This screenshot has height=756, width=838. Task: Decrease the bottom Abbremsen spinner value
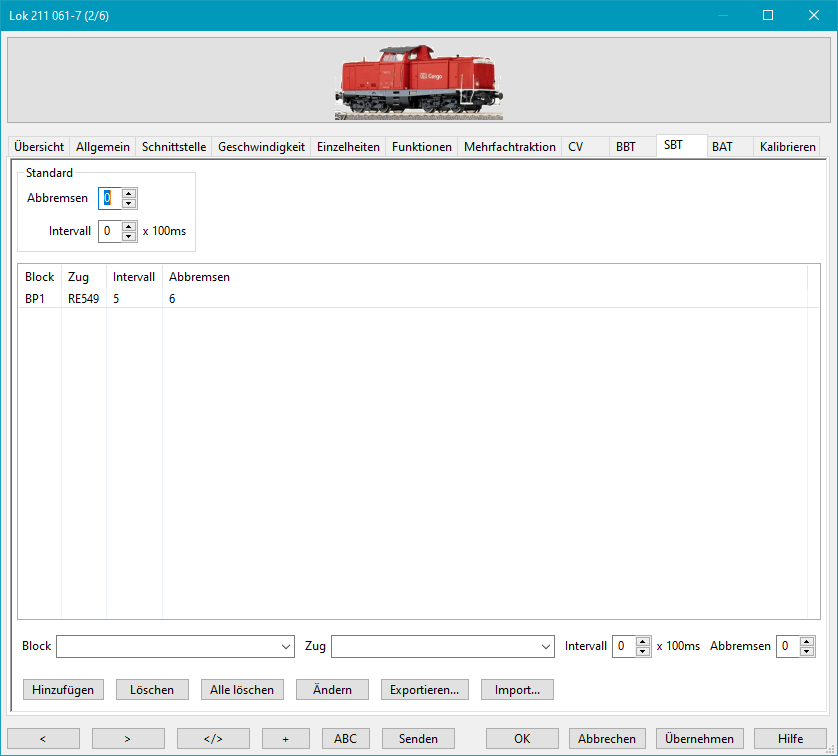[807, 652]
